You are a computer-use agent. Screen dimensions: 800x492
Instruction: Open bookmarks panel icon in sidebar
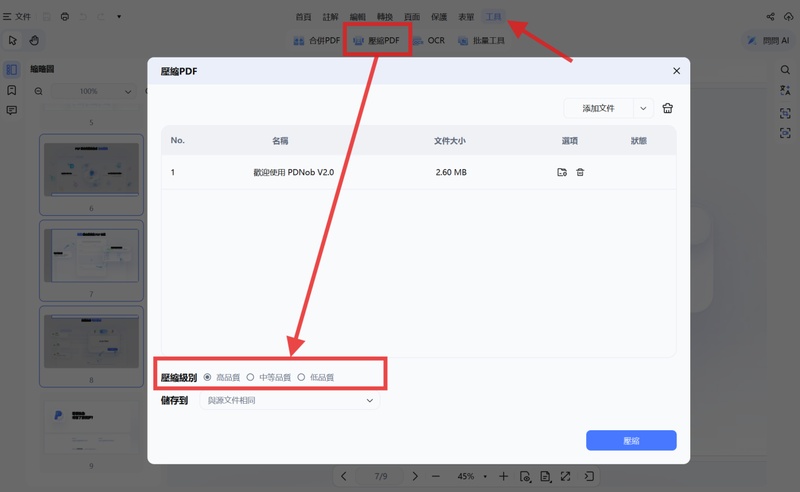point(12,90)
